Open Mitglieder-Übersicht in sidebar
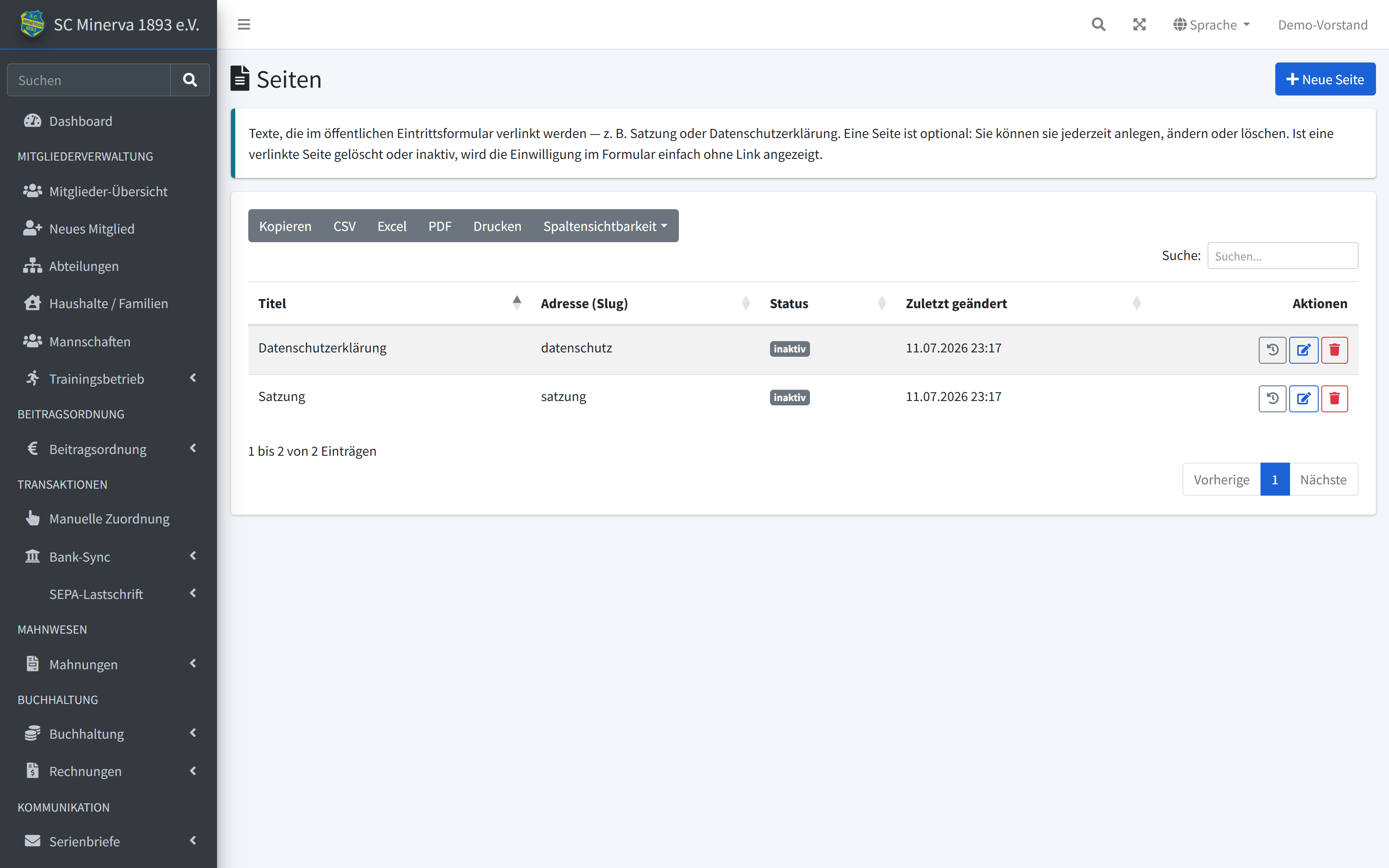 [109, 191]
